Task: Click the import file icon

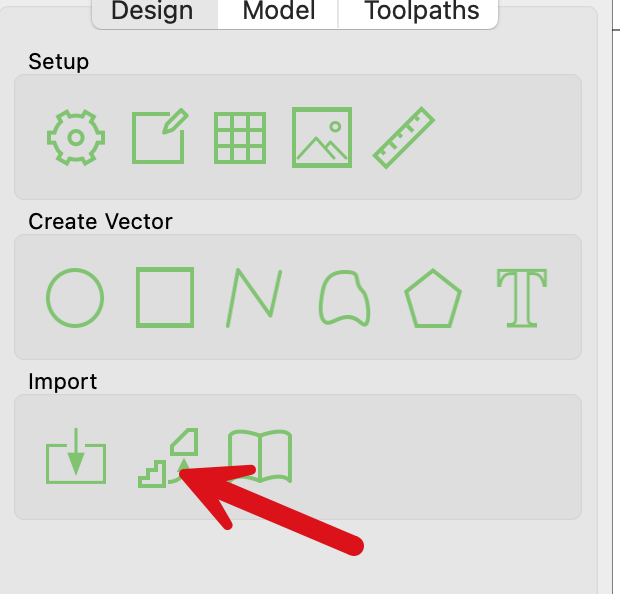Action: (76, 456)
